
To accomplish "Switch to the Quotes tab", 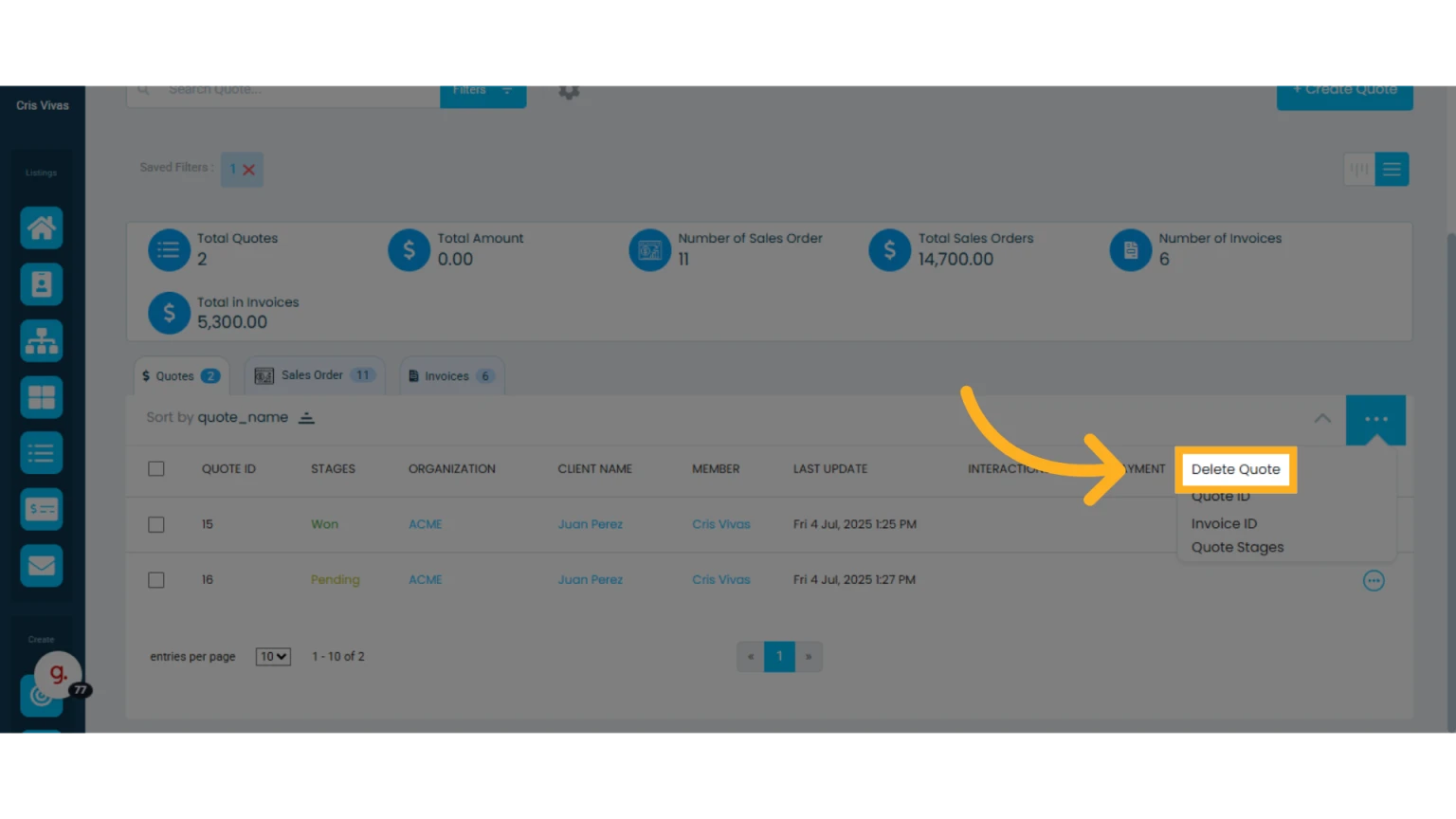I will pos(181,376).
